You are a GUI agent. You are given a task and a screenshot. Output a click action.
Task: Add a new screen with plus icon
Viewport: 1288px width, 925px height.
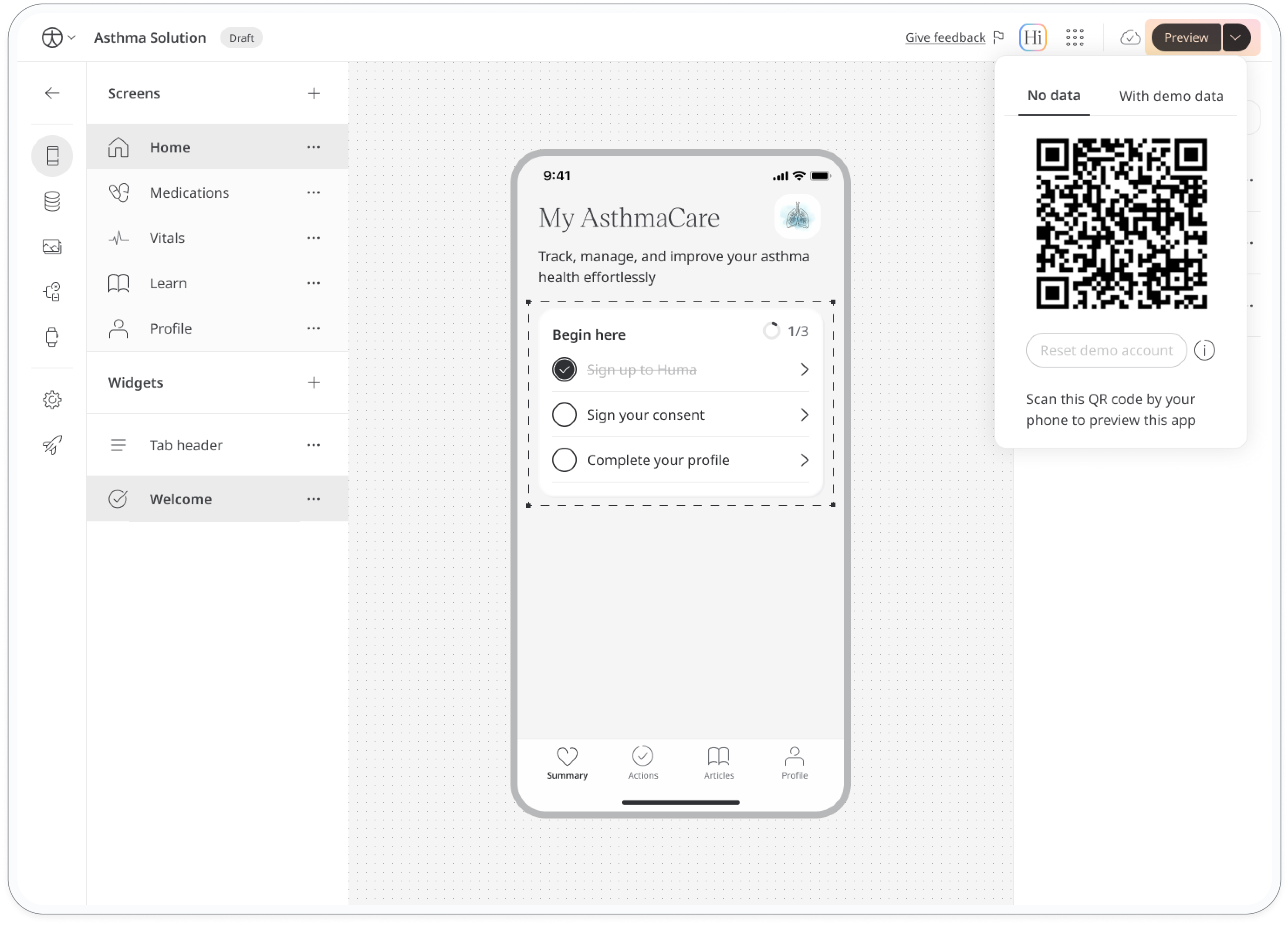coord(314,93)
